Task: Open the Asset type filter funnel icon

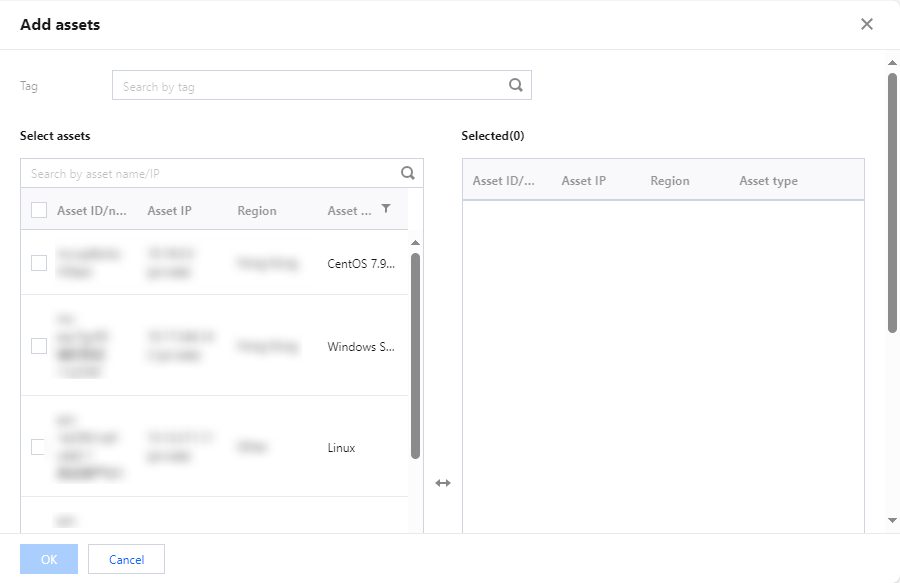Action: click(387, 209)
